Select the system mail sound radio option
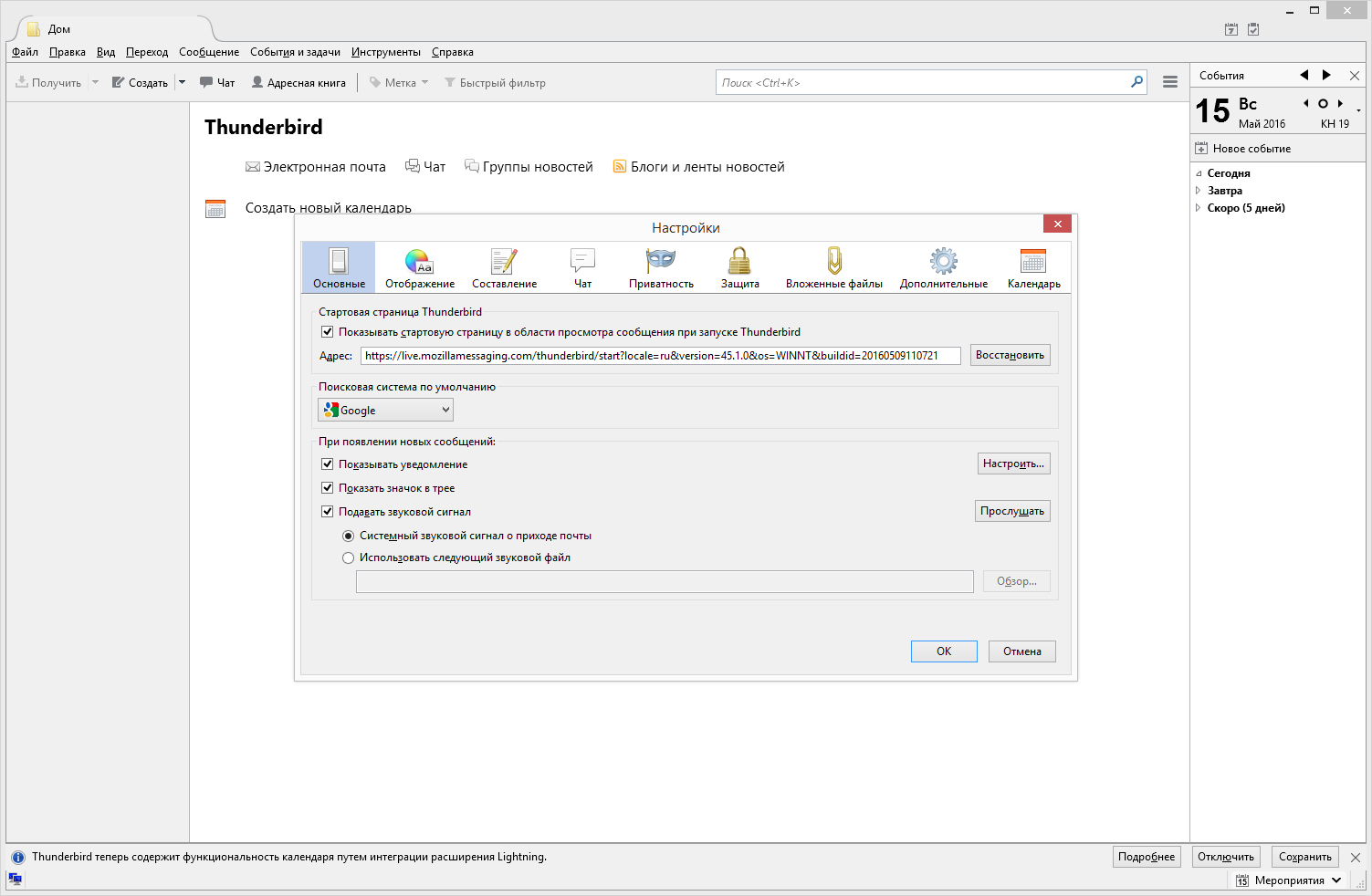 348,536
